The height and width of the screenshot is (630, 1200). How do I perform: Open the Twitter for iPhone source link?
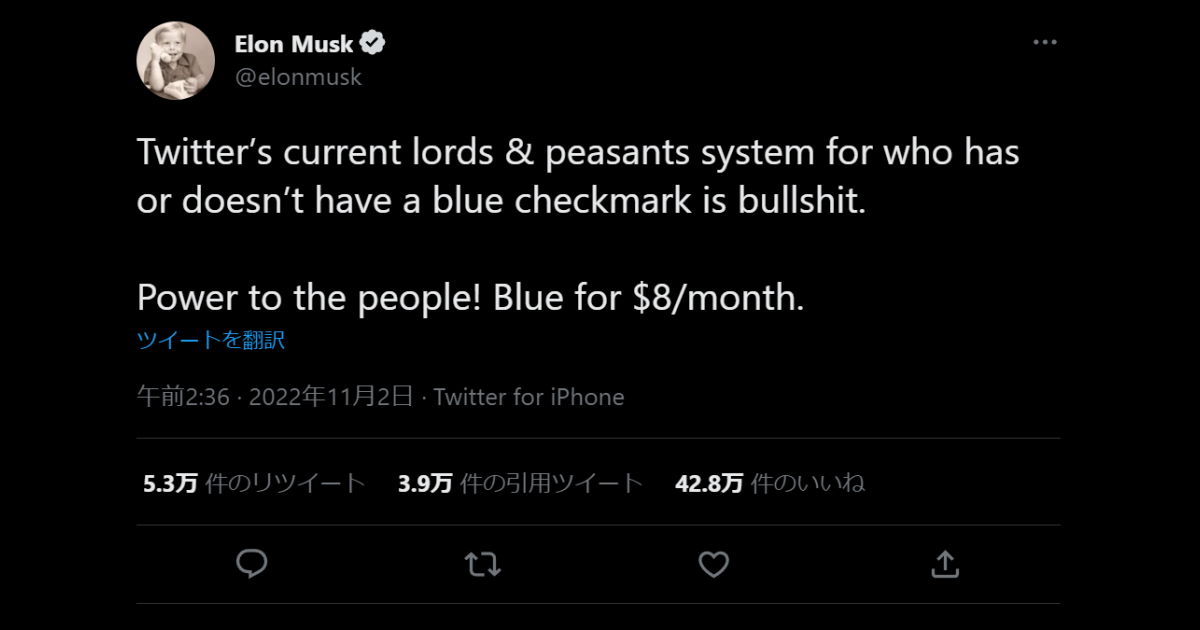point(529,397)
